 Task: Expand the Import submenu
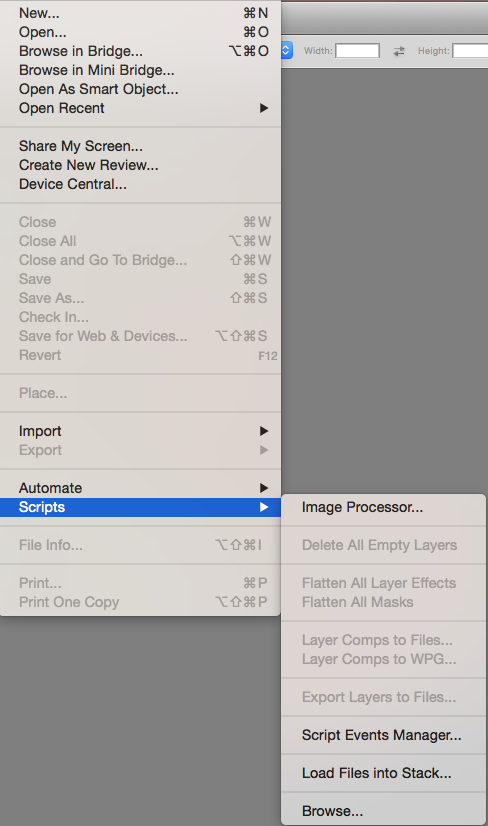140,431
